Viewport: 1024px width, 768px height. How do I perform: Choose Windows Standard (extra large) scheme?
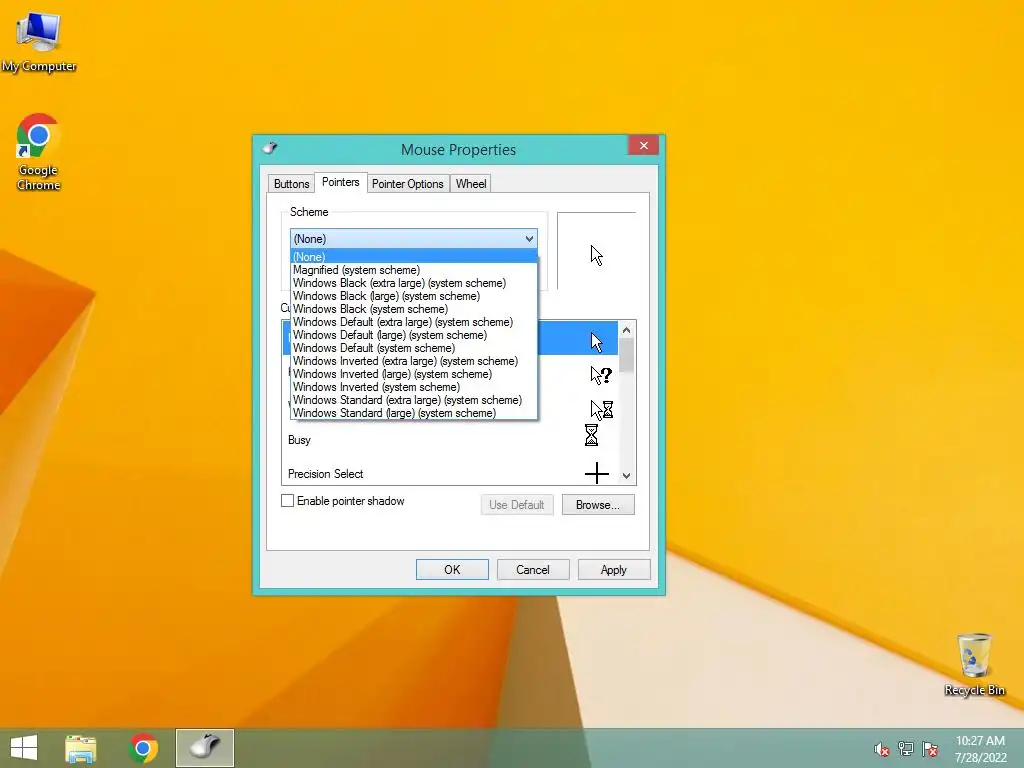point(413,400)
